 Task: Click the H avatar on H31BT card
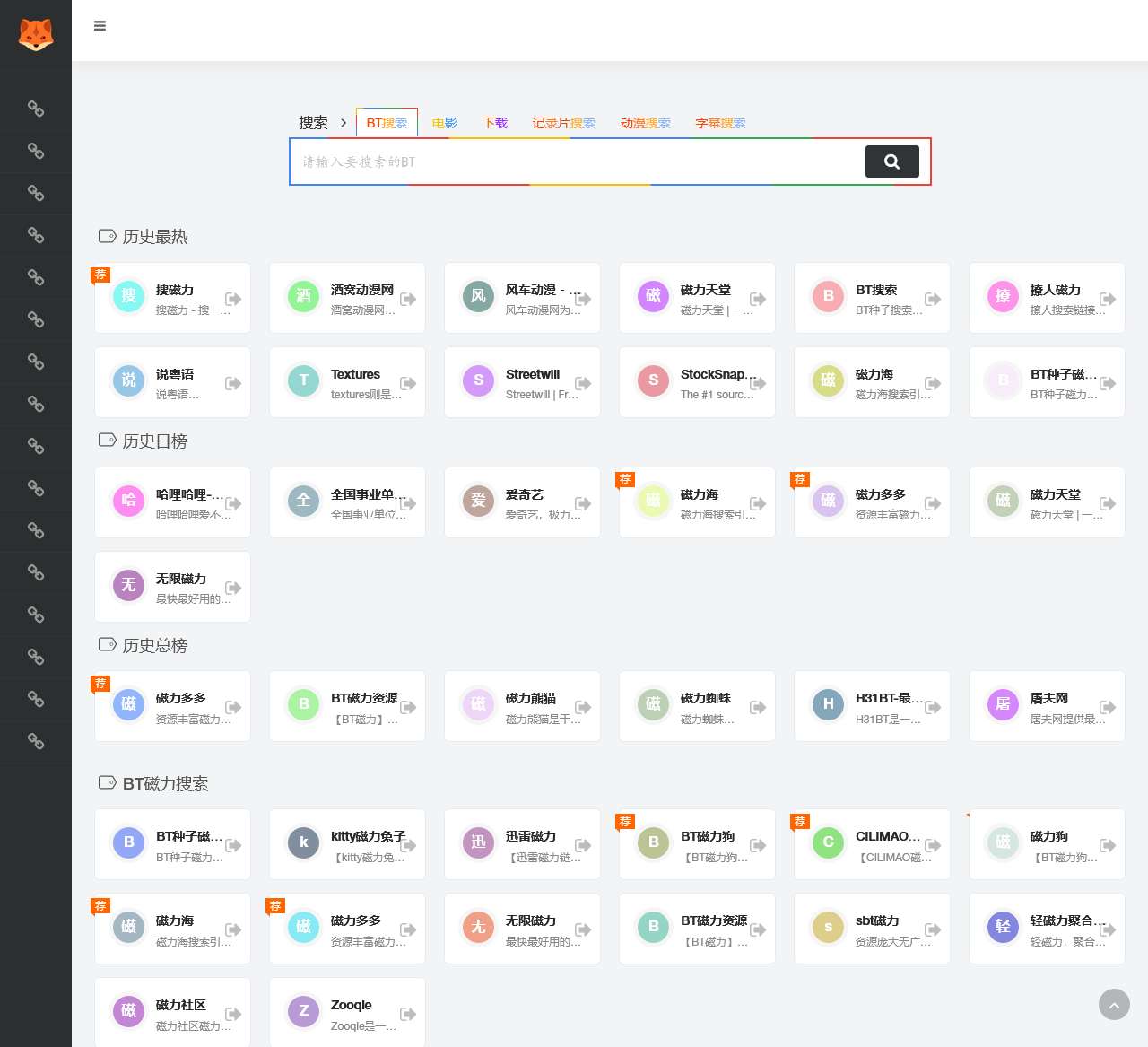point(828,704)
